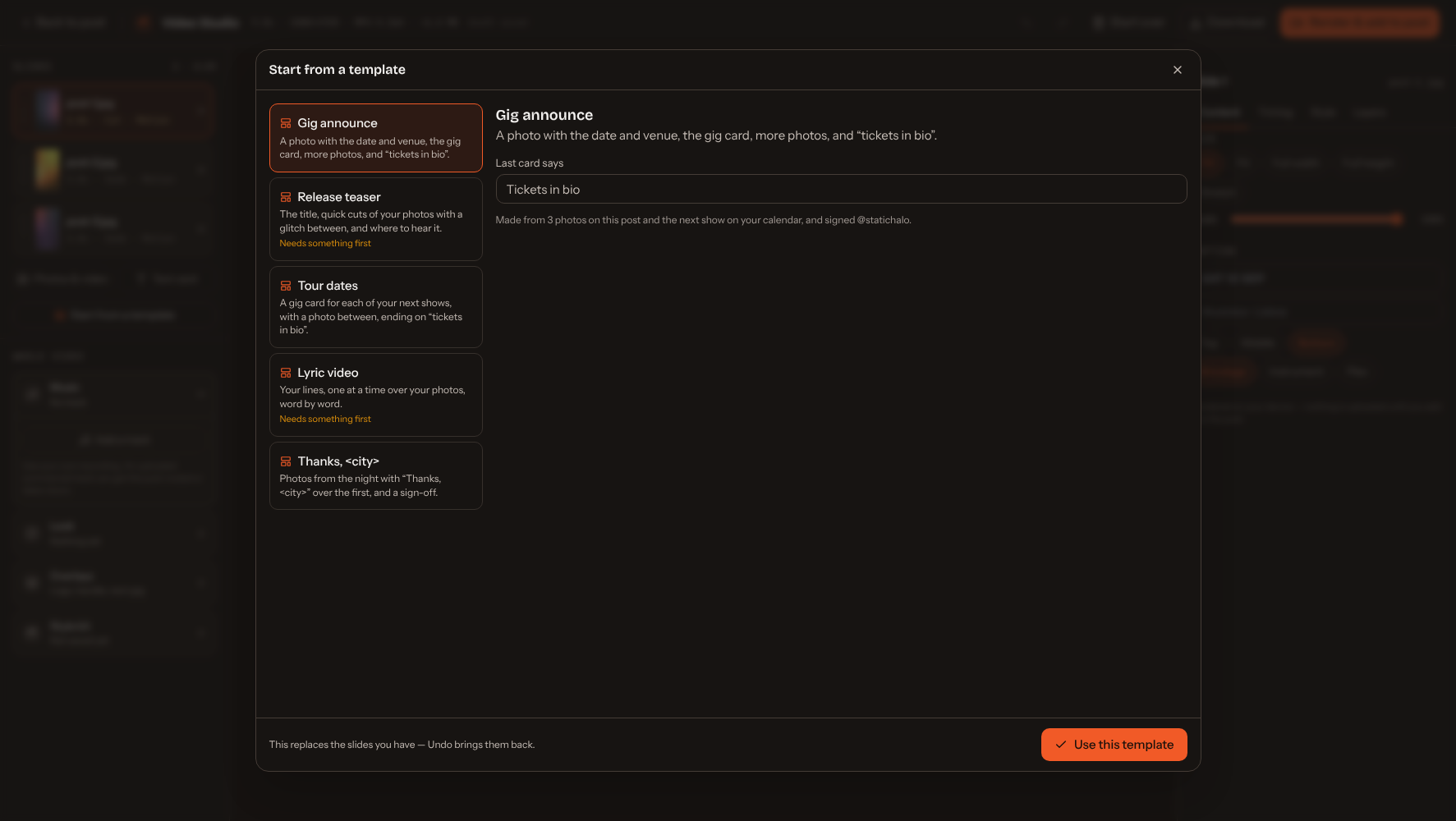Focus the Last card says text field
Viewport: 1456px width, 821px height.
pyautogui.click(x=841, y=189)
